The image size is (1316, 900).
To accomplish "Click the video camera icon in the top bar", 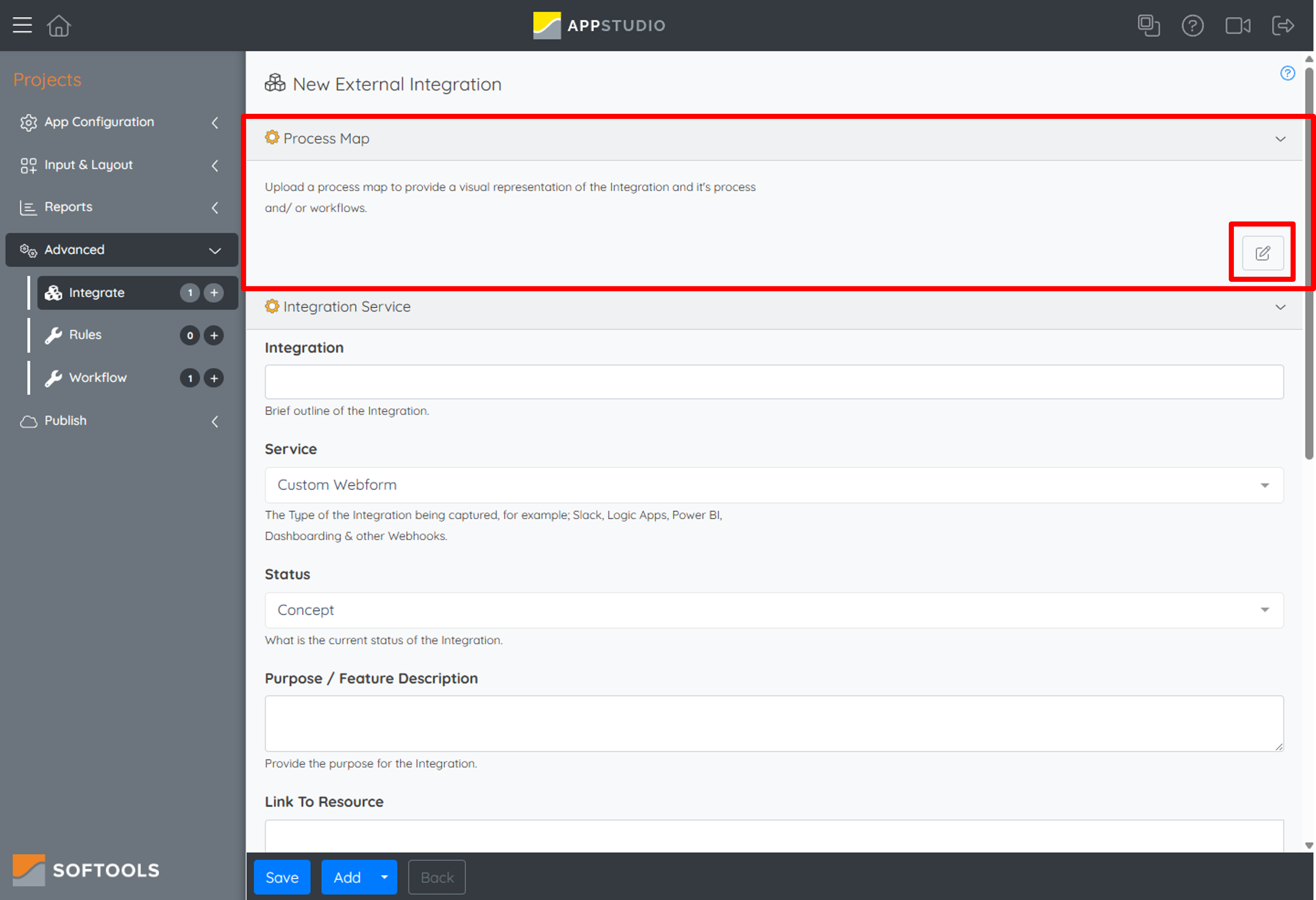I will click(x=1238, y=25).
